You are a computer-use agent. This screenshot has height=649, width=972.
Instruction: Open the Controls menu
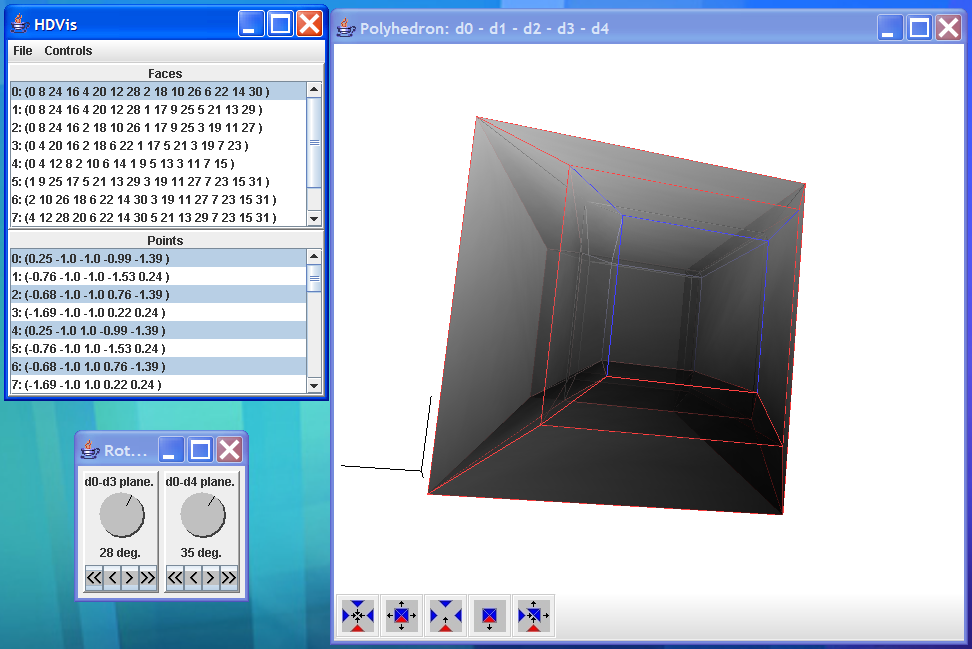68,50
